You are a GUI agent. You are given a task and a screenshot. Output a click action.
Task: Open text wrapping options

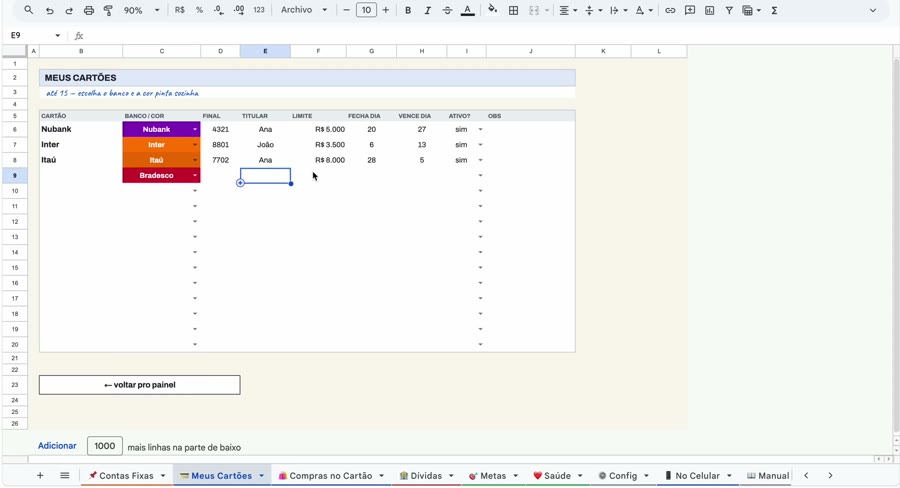pos(618,10)
